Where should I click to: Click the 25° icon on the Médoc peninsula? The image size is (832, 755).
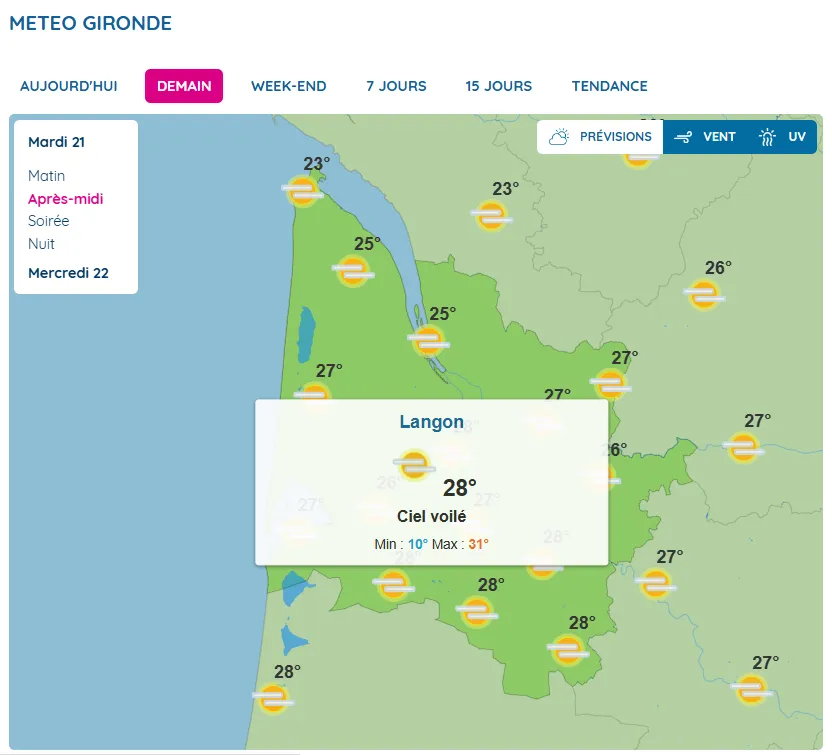pyautogui.click(x=353, y=271)
